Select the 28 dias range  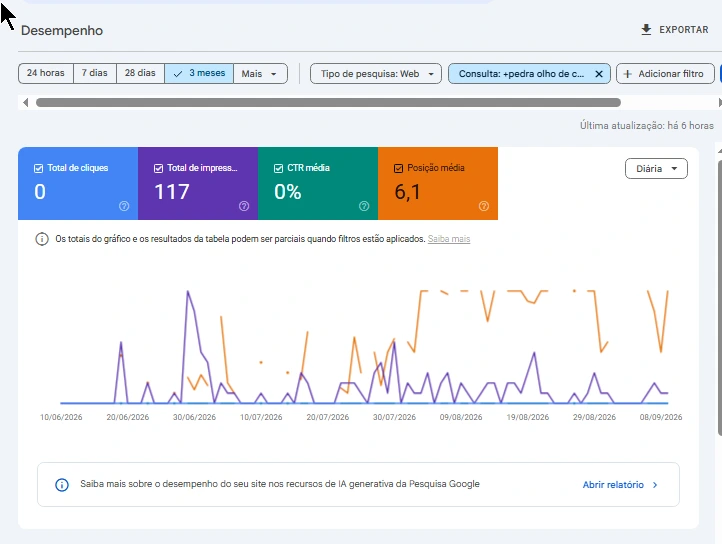(140, 73)
